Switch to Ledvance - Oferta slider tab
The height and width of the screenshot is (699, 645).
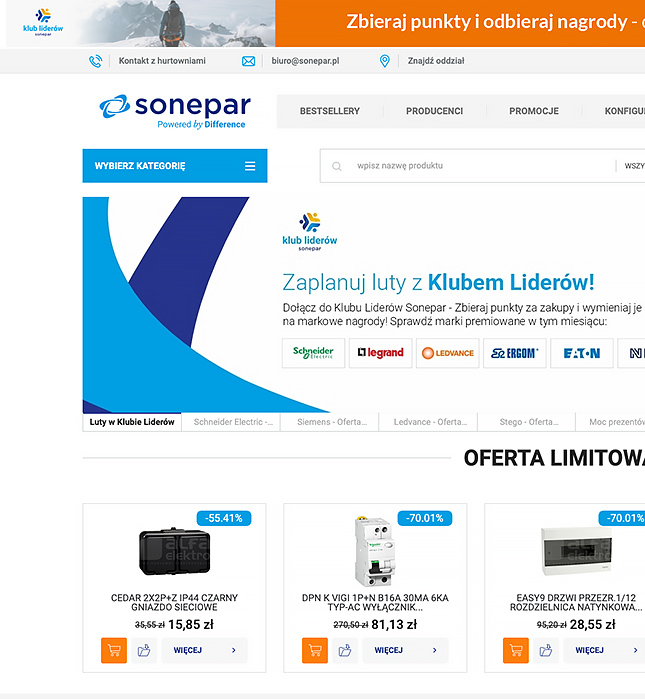click(x=428, y=422)
